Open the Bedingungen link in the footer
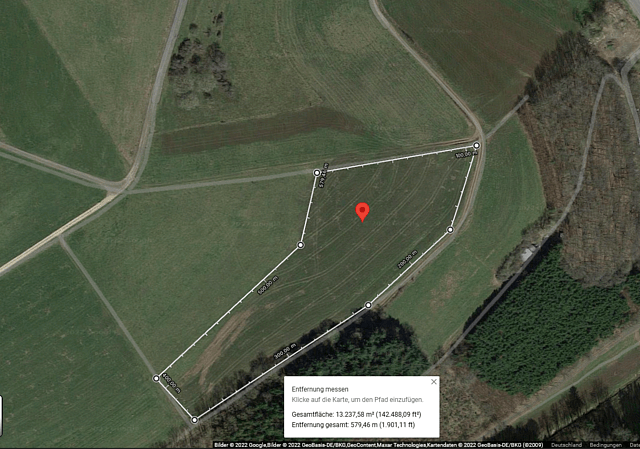640x449 pixels. [x=606, y=445]
